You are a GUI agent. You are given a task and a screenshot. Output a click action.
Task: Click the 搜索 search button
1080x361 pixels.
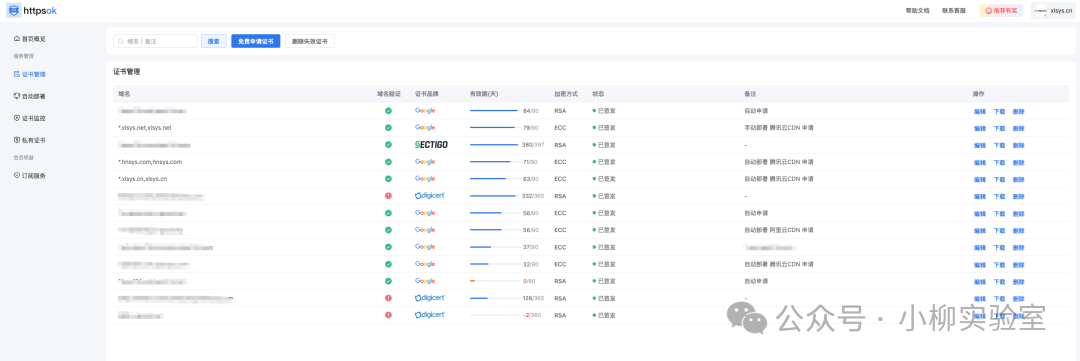tap(214, 41)
